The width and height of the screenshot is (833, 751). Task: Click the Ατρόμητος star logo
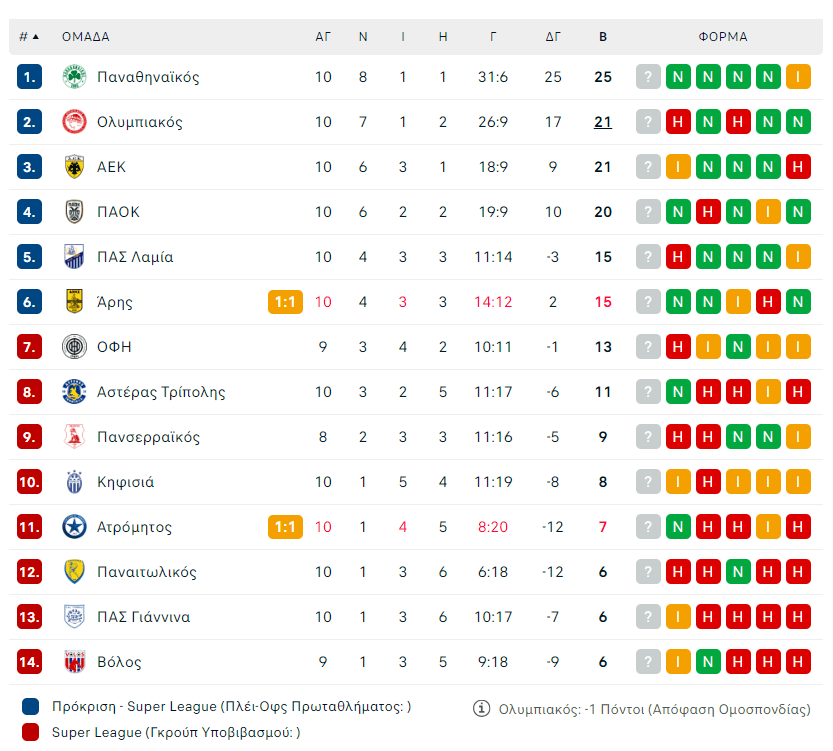pyautogui.click(x=75, y=527)
